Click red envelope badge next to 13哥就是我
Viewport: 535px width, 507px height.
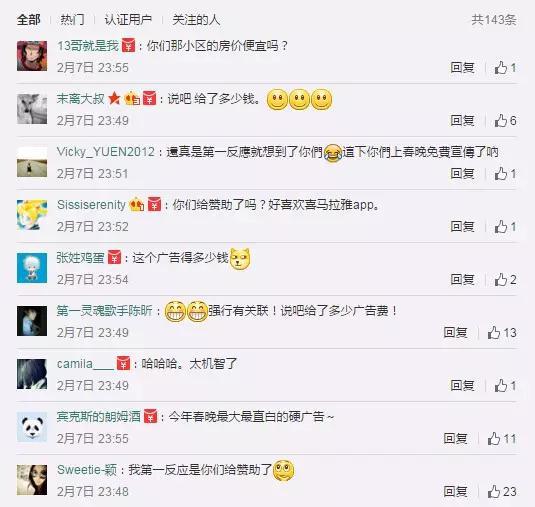pos(128,45)
